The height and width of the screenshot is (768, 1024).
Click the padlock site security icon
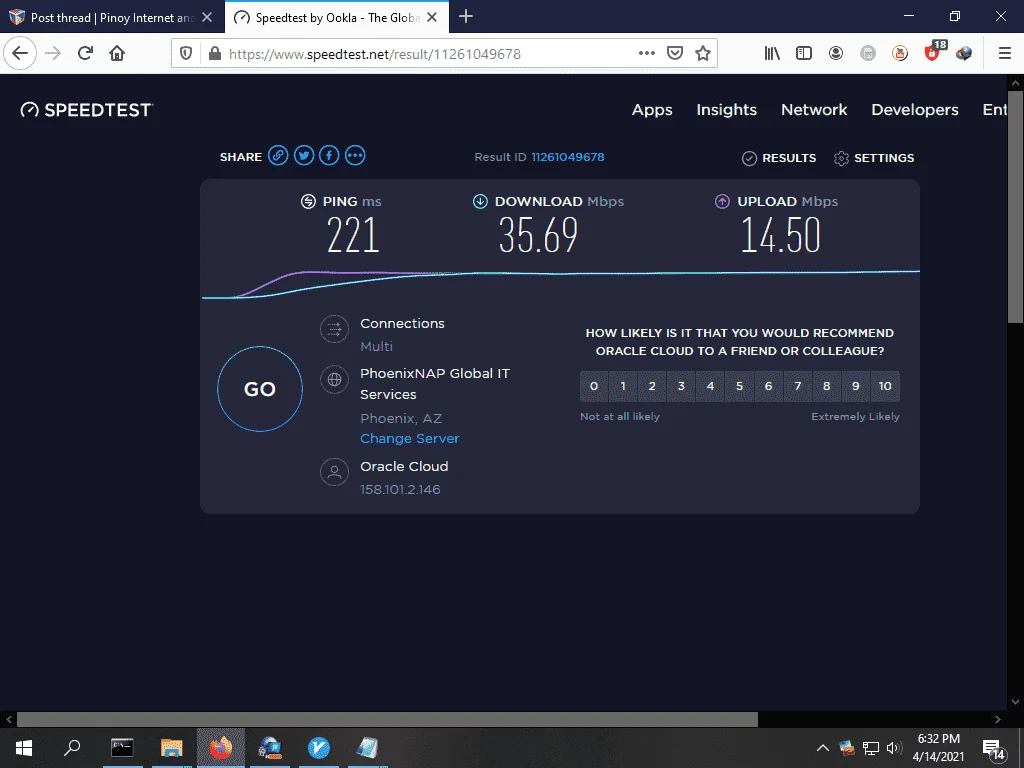(214, 54)
